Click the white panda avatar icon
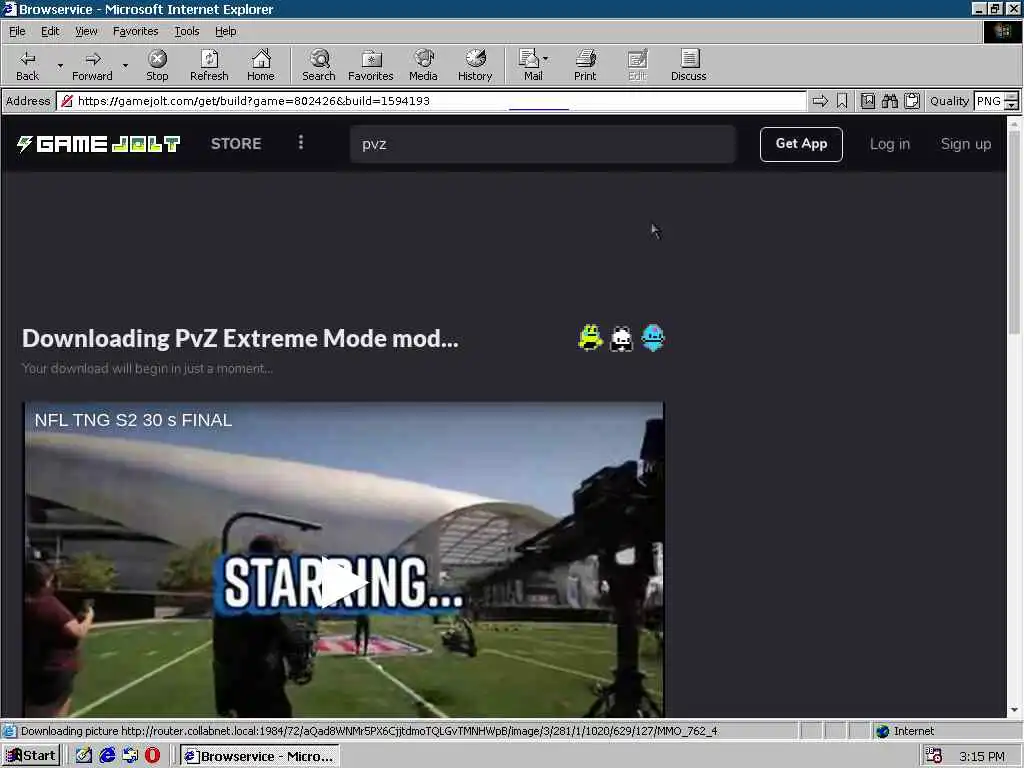This screenshot has width=1024, height=768. click(621, 338)
